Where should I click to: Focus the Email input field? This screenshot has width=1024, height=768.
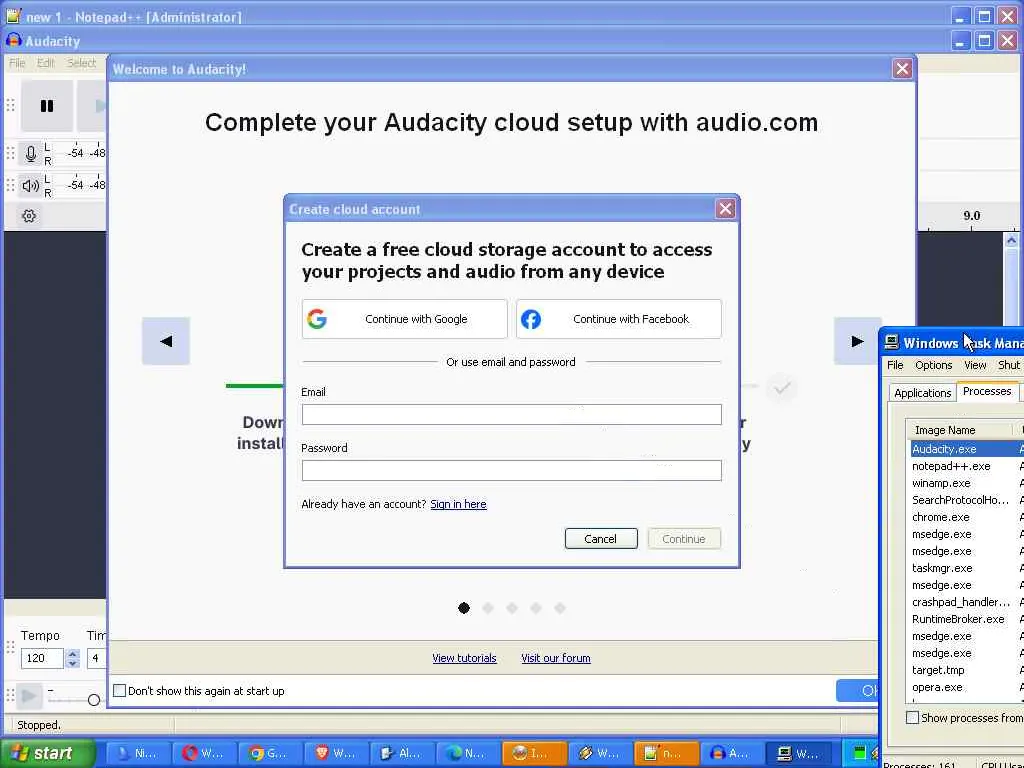[x=511, y=415]
